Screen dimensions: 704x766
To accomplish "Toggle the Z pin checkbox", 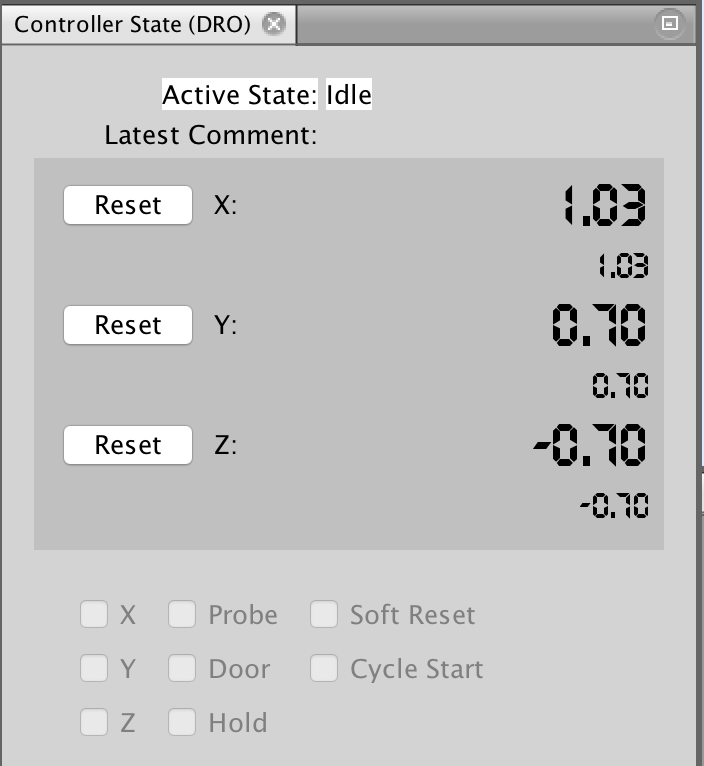I will (x=94, y=722).
